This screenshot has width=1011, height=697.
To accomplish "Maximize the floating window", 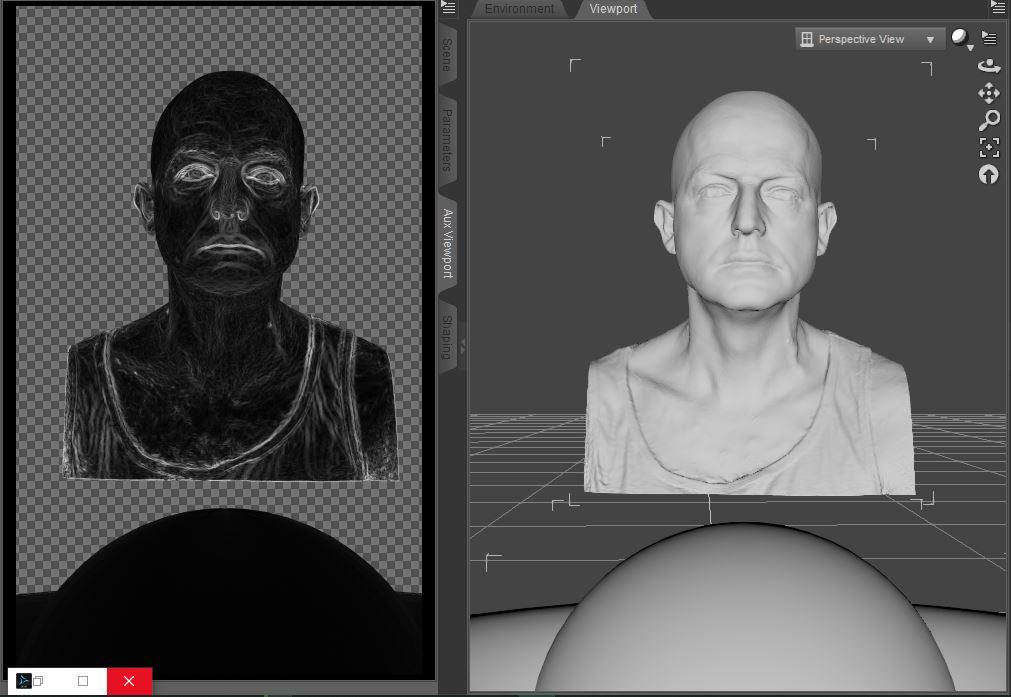I will [x=83, y=681].
